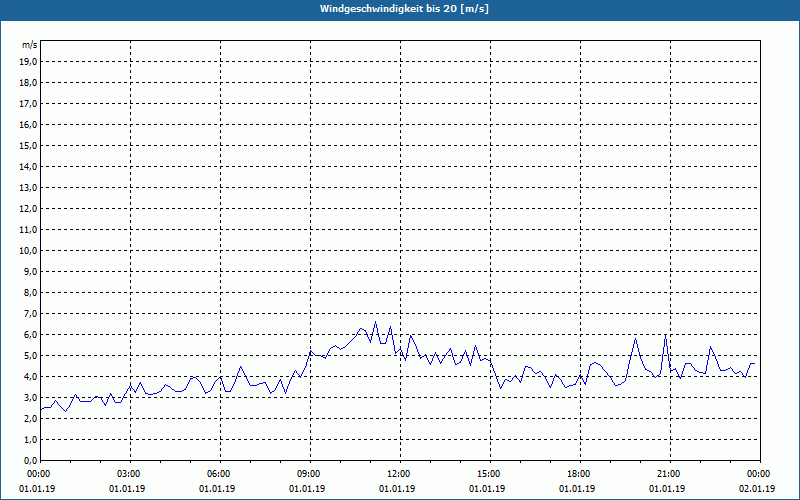Click the 15:00 time label
This screenshot has width=800, height=500.
[490, 474]
